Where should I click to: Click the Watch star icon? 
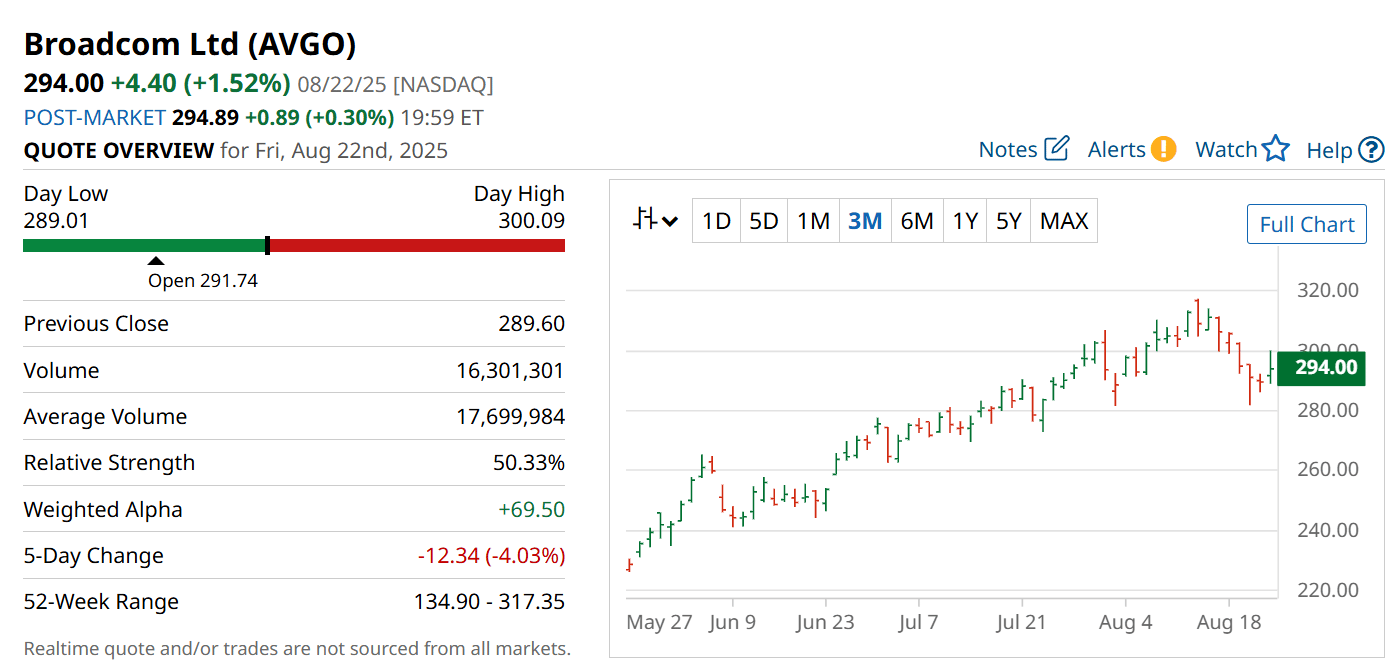pyautogui.click(x=1276, y=149)
